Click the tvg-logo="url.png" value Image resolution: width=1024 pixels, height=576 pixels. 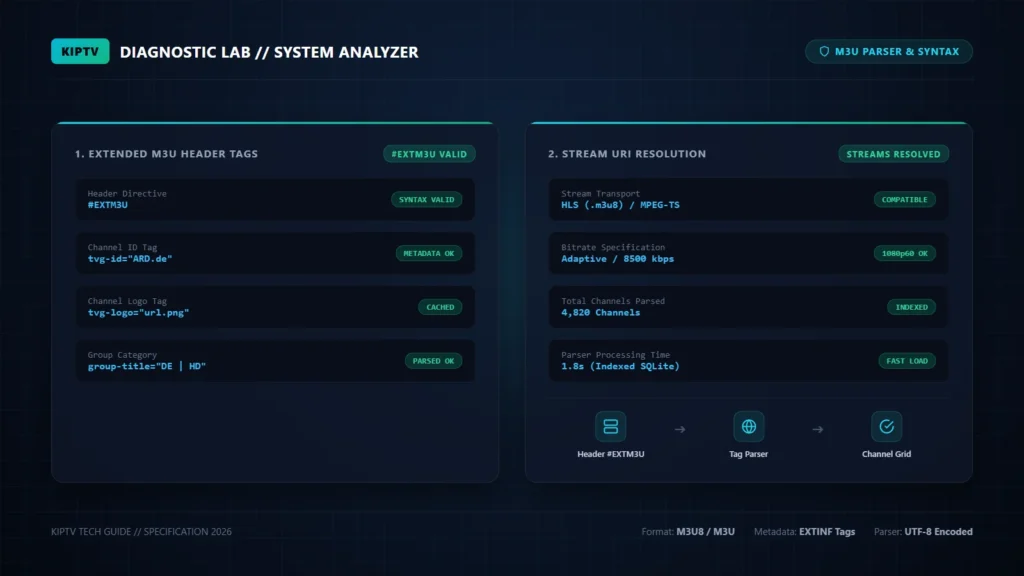click(x=138, y=313)
